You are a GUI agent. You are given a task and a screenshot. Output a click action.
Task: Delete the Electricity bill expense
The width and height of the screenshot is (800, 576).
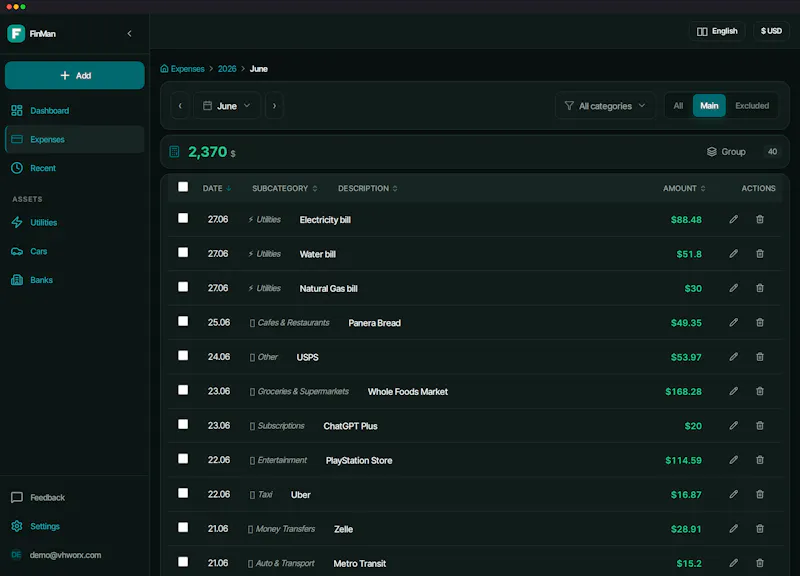(x=760, y=219)
